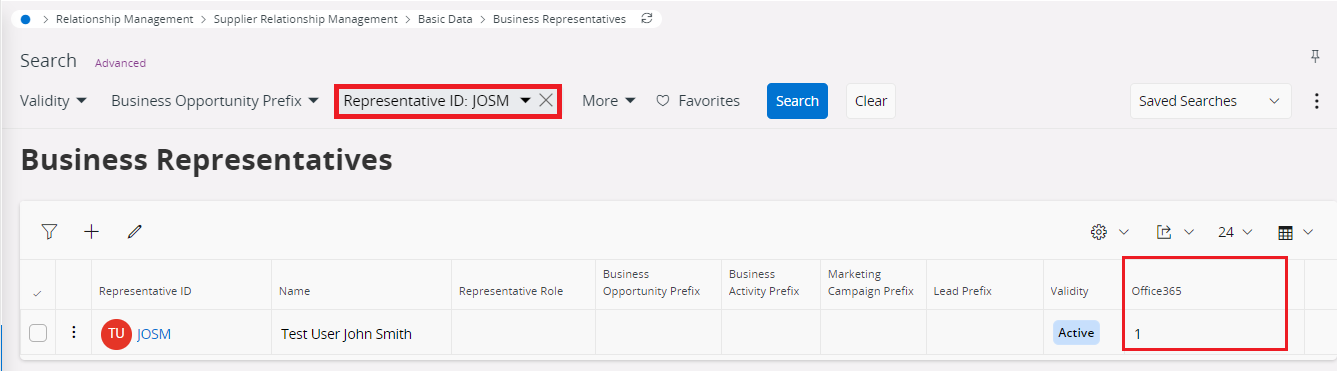Image resolution: width=1337 pixels, height=371 pixels.
Task: Open three-dot menu beside Saved Searches
Action: [1317, 101]
